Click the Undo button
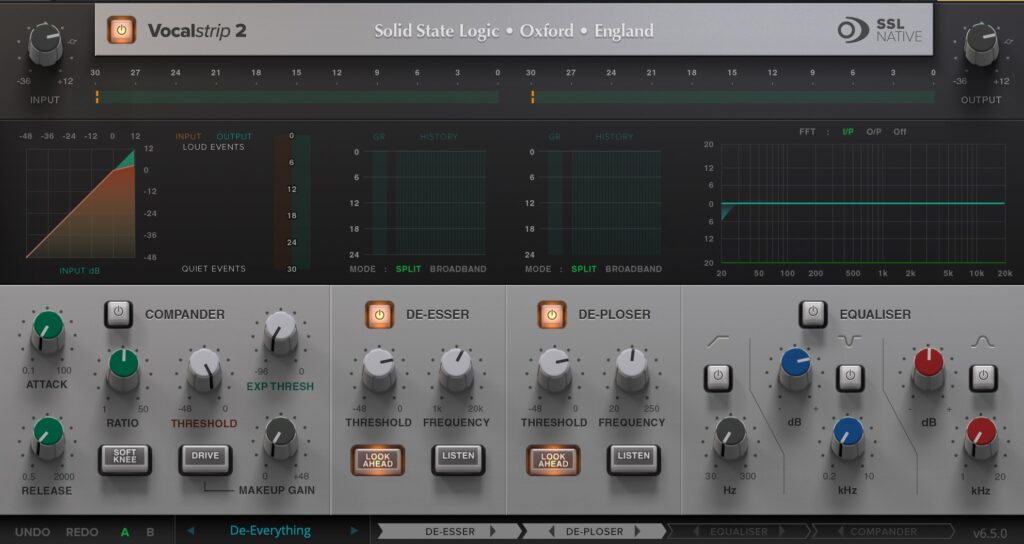 (33, 532)
